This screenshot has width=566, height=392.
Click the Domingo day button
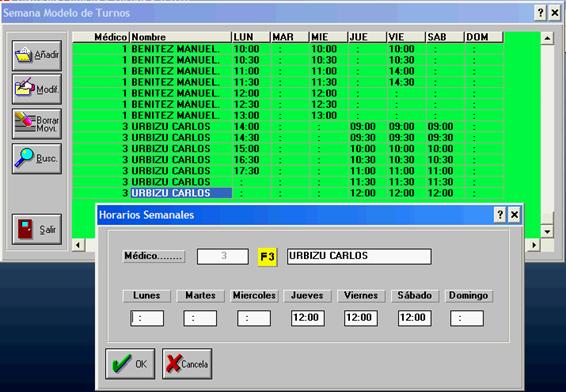coord(469,296)
